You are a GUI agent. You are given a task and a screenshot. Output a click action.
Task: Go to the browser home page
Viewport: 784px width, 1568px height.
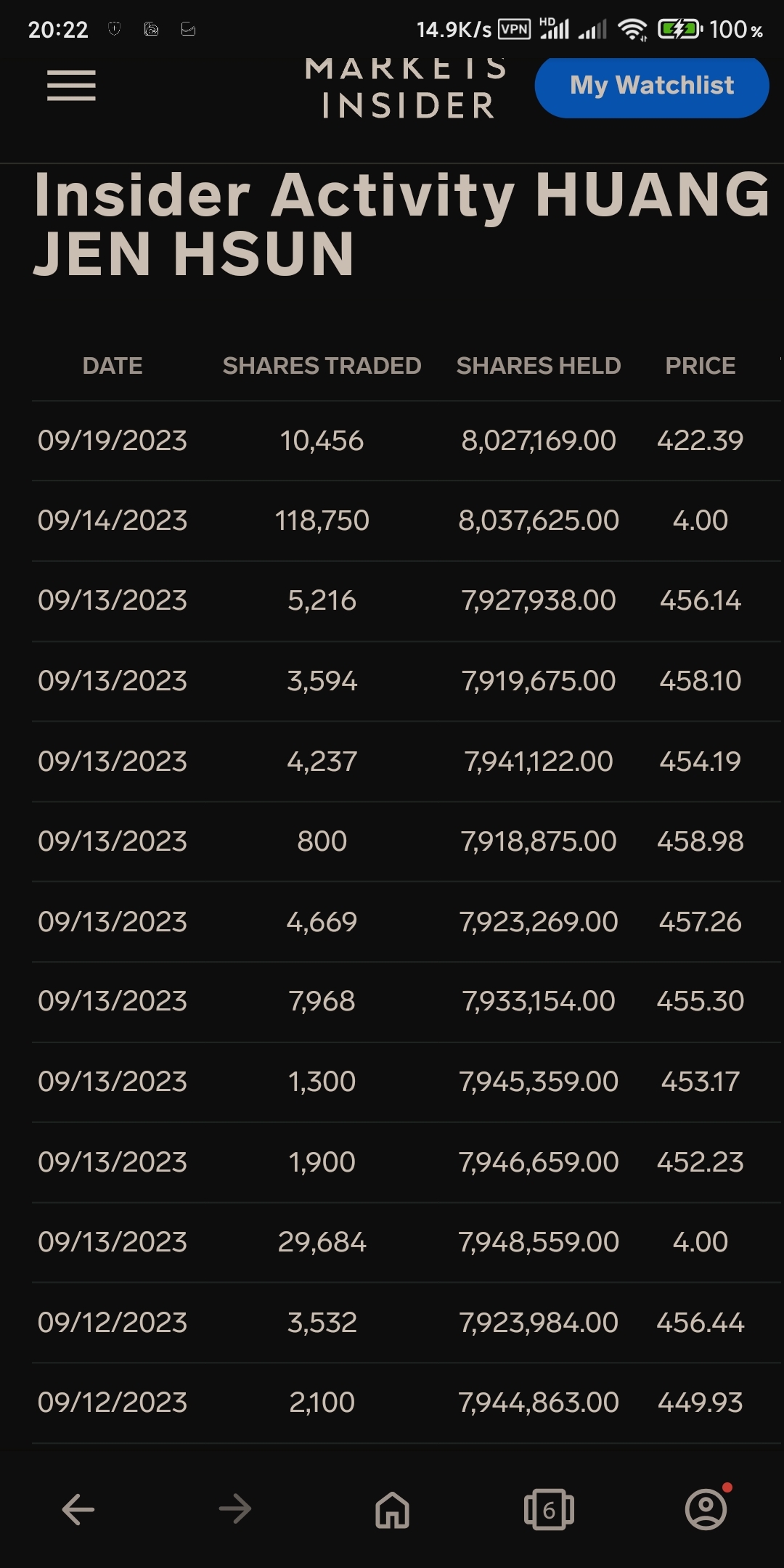click(392, 1510)
